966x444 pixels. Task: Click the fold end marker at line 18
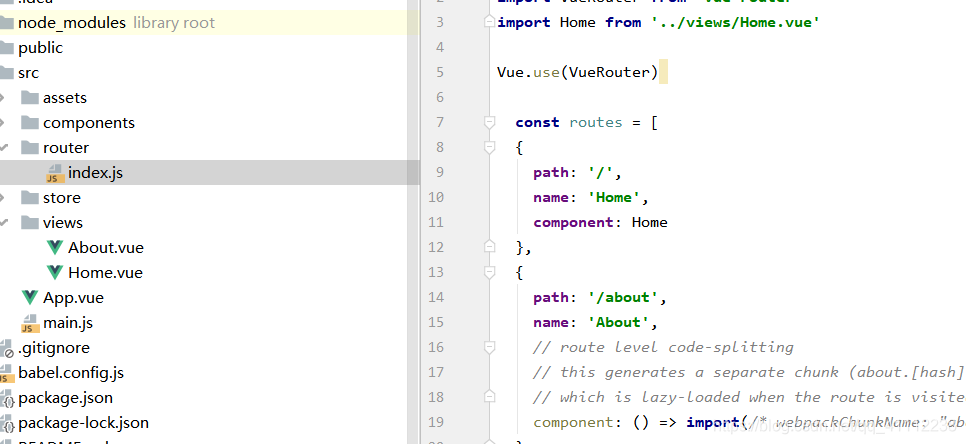(x=489, y=397)
